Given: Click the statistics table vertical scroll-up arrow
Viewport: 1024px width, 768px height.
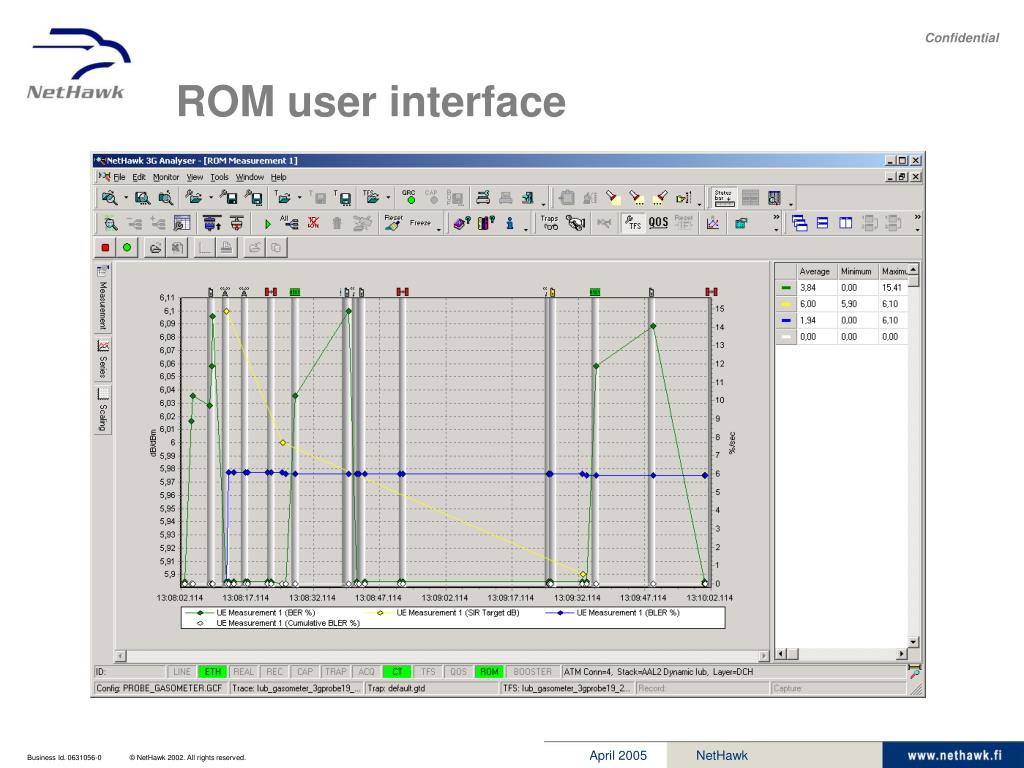Looking at the screenshot, I should pyautogui.click(x=913, y=269).
